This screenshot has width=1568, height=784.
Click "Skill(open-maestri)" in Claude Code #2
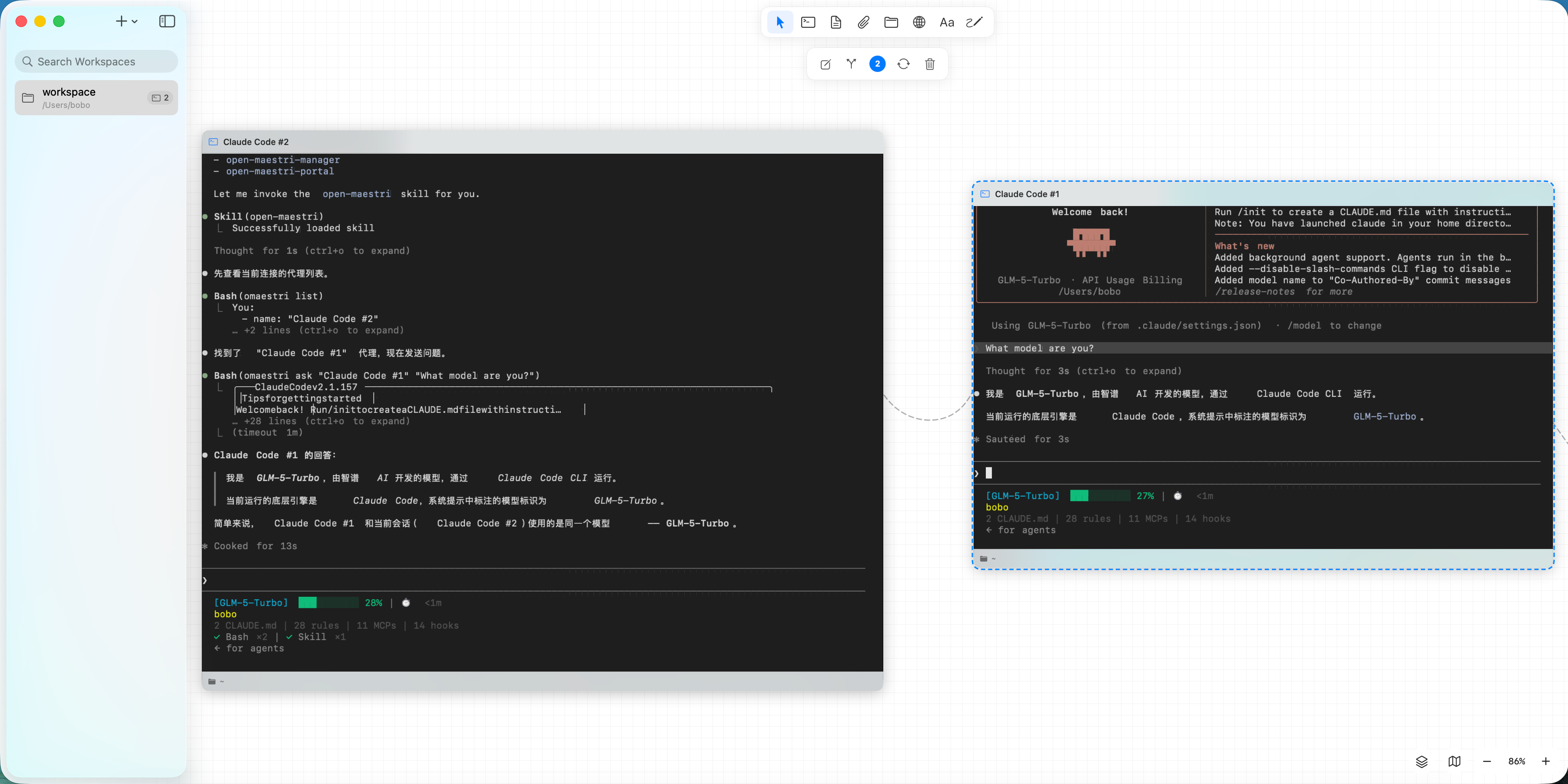(268, 217)
